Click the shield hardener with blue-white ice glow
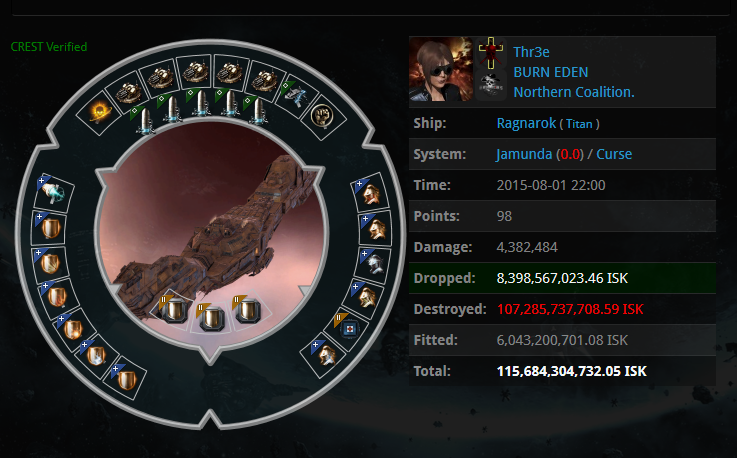This screenshot has width=737, height=458. click(x=96, y=355)
